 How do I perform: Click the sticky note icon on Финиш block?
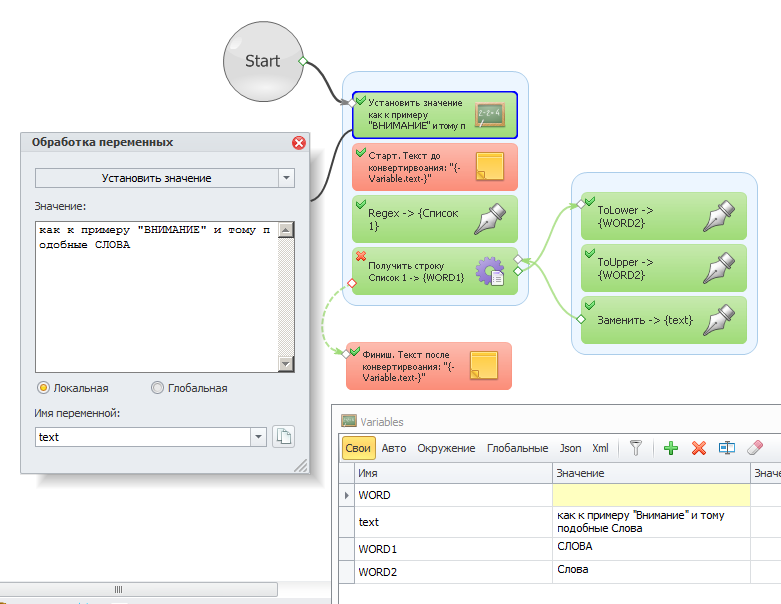(x=484, y=365)
